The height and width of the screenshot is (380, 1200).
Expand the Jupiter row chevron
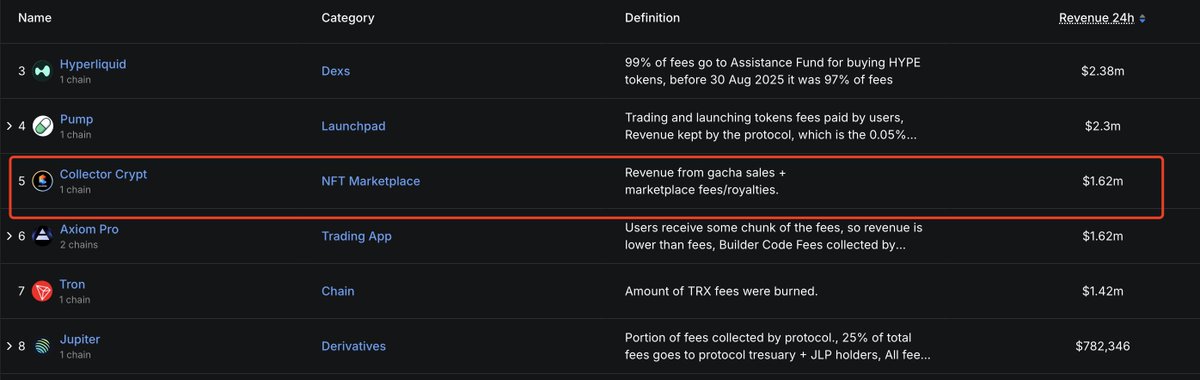[x=9, y=346]
